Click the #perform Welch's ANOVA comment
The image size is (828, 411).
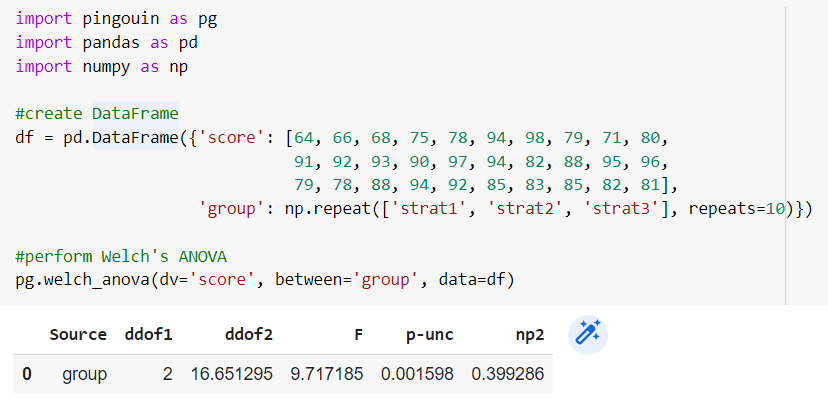(x=121, y=257)
